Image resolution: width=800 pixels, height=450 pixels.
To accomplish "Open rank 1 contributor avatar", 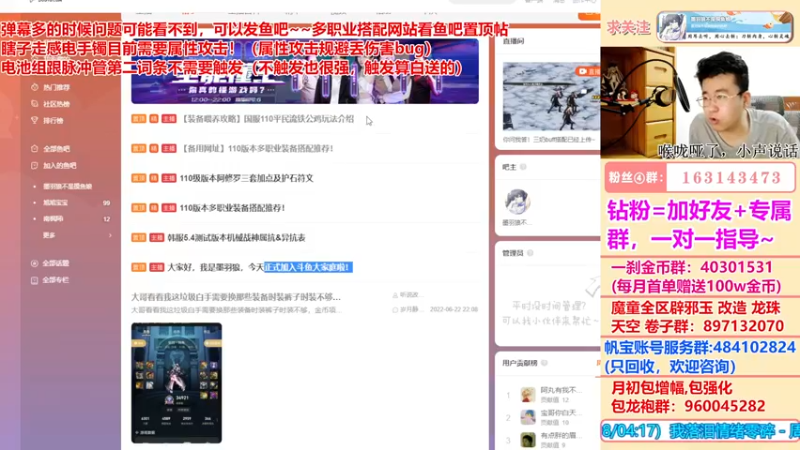I will (x=528, y=394).
